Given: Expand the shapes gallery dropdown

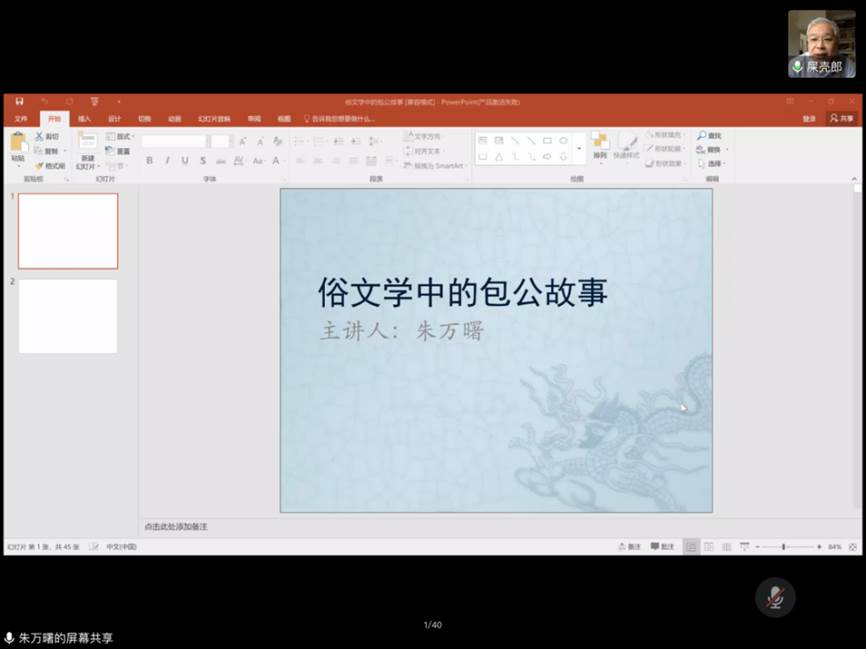Looking at the screenshot, I should (x=579, y=149).
